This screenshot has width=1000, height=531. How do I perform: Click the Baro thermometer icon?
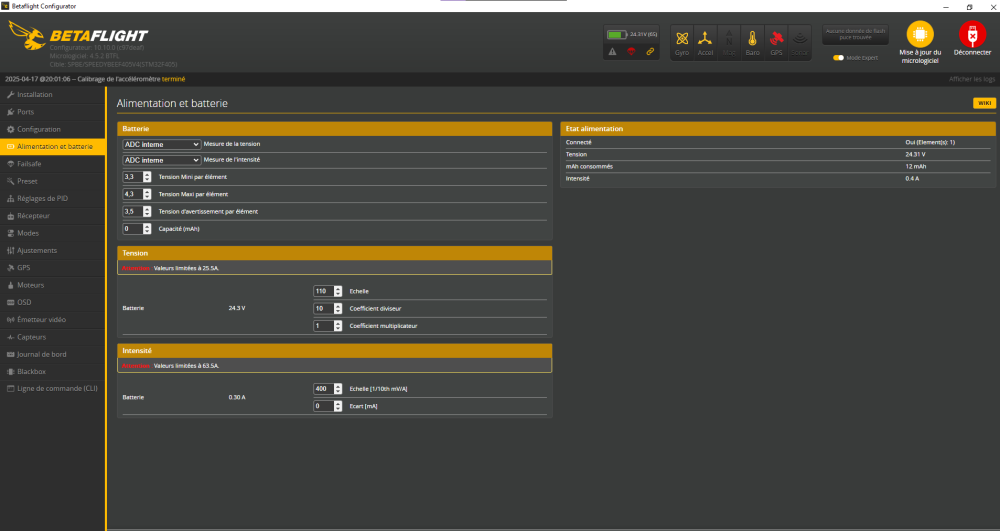752,40
